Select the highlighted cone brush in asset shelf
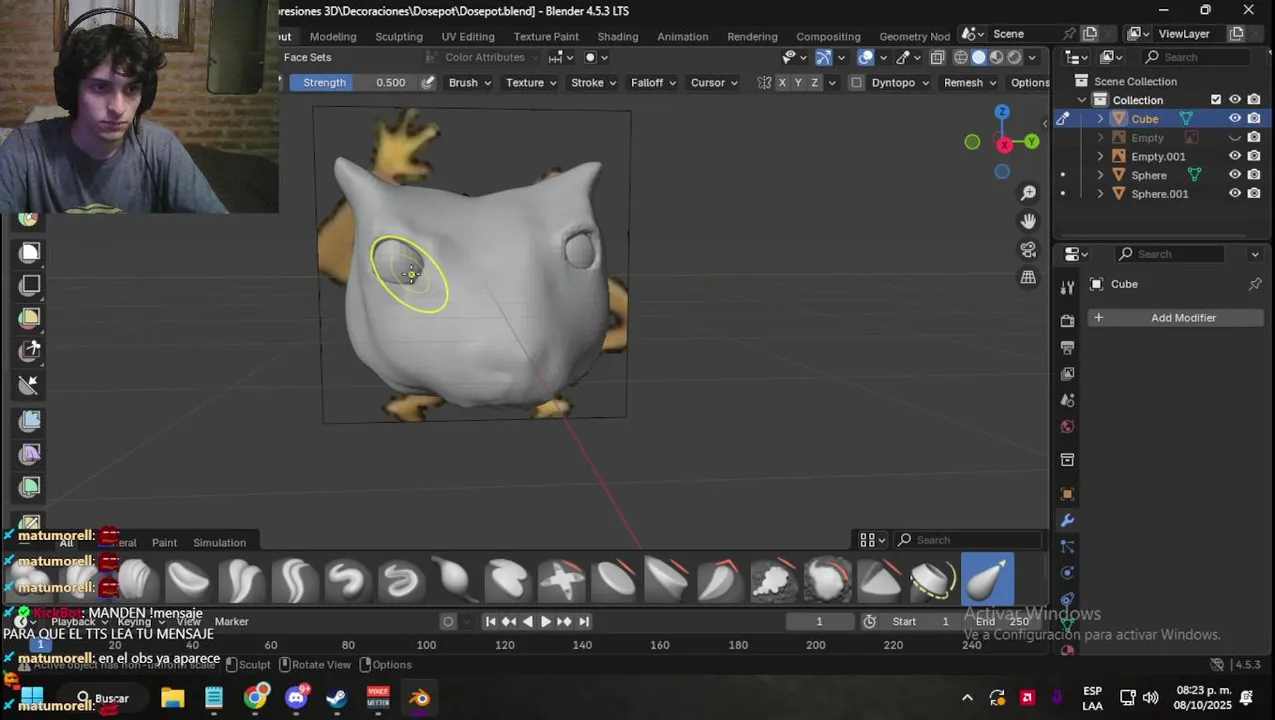Viewport: 1275px width, 720px height. 987,580
